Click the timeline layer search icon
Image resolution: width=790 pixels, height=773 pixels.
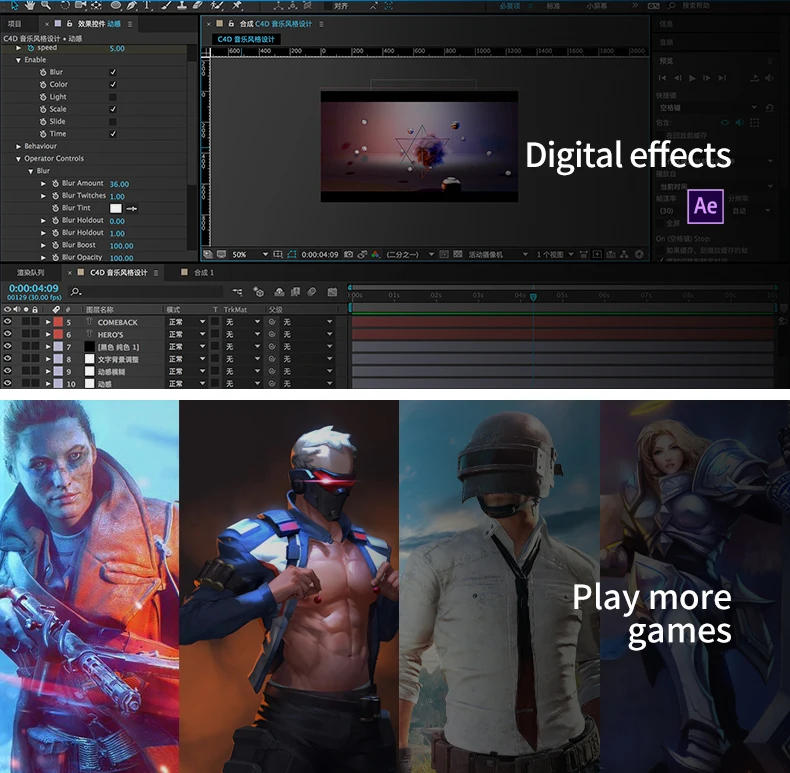coord(76,291)
